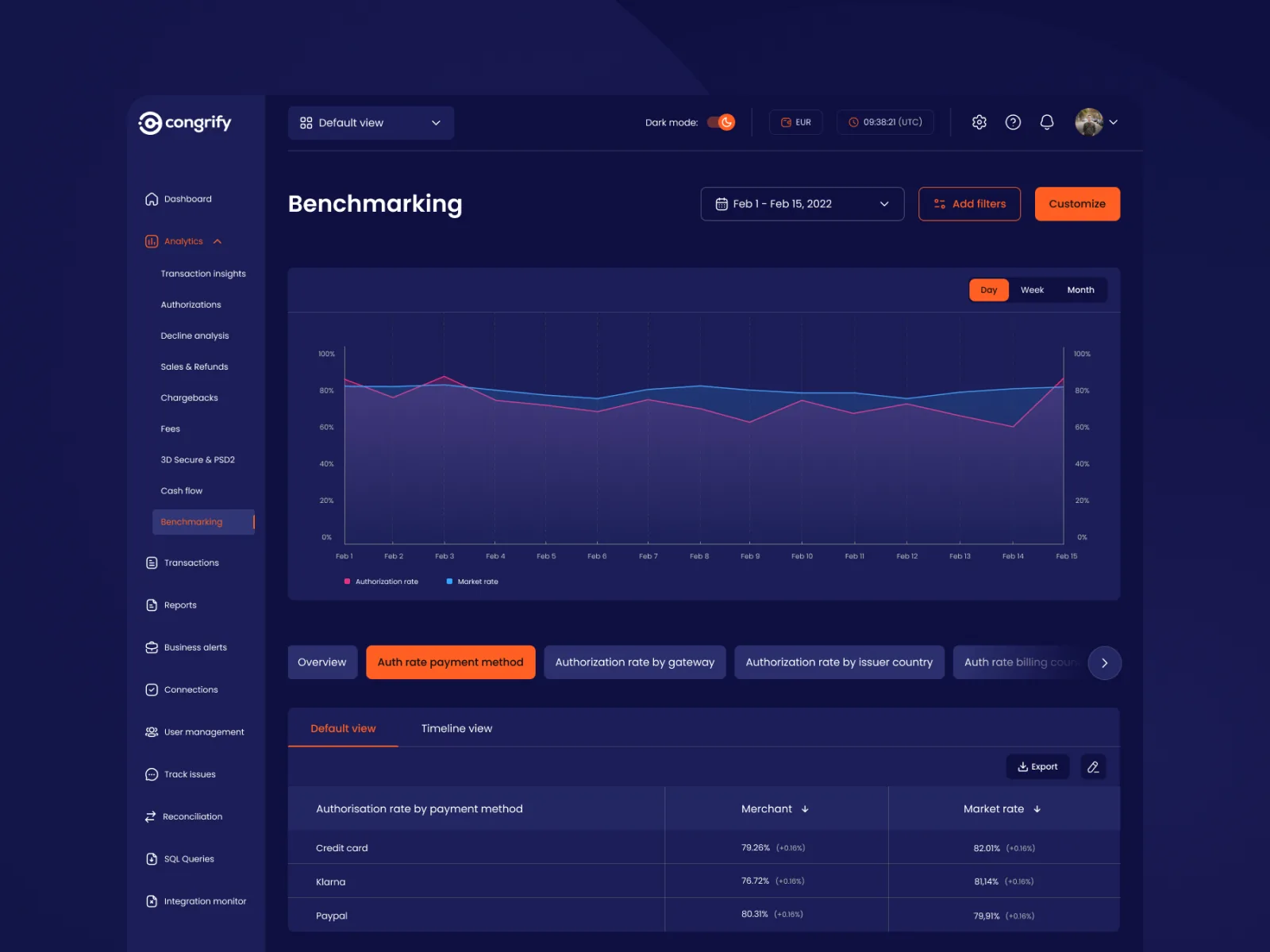Click Credit card merchant value 79.26%
Viewport: 1270px width, 952px height.
click(756, 848)
